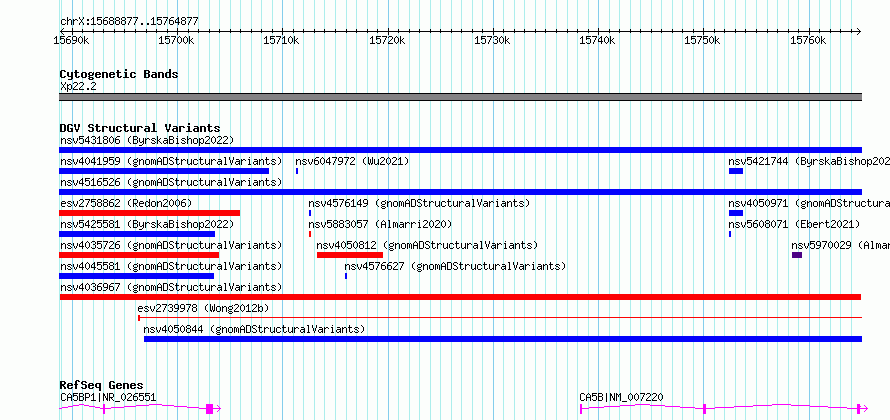
Task: Click the 15760k ruler position label
Action: pyautogui.click(x=808, y=40)
